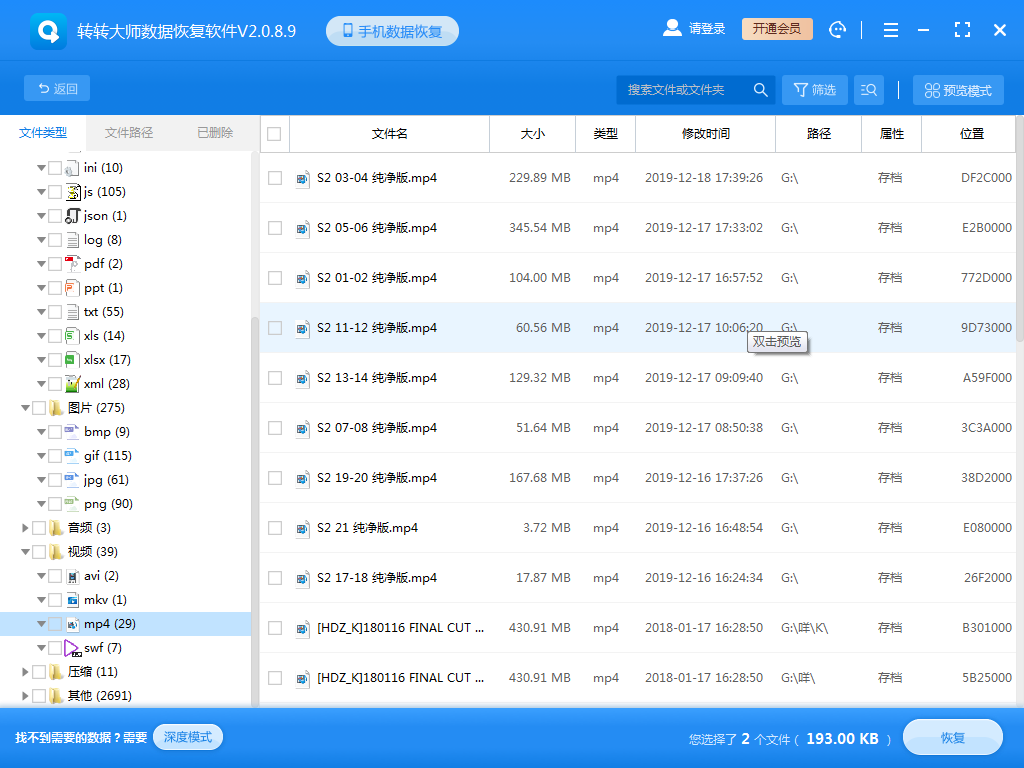Expand the 压缩 (11) tree node

pos(25,671)
